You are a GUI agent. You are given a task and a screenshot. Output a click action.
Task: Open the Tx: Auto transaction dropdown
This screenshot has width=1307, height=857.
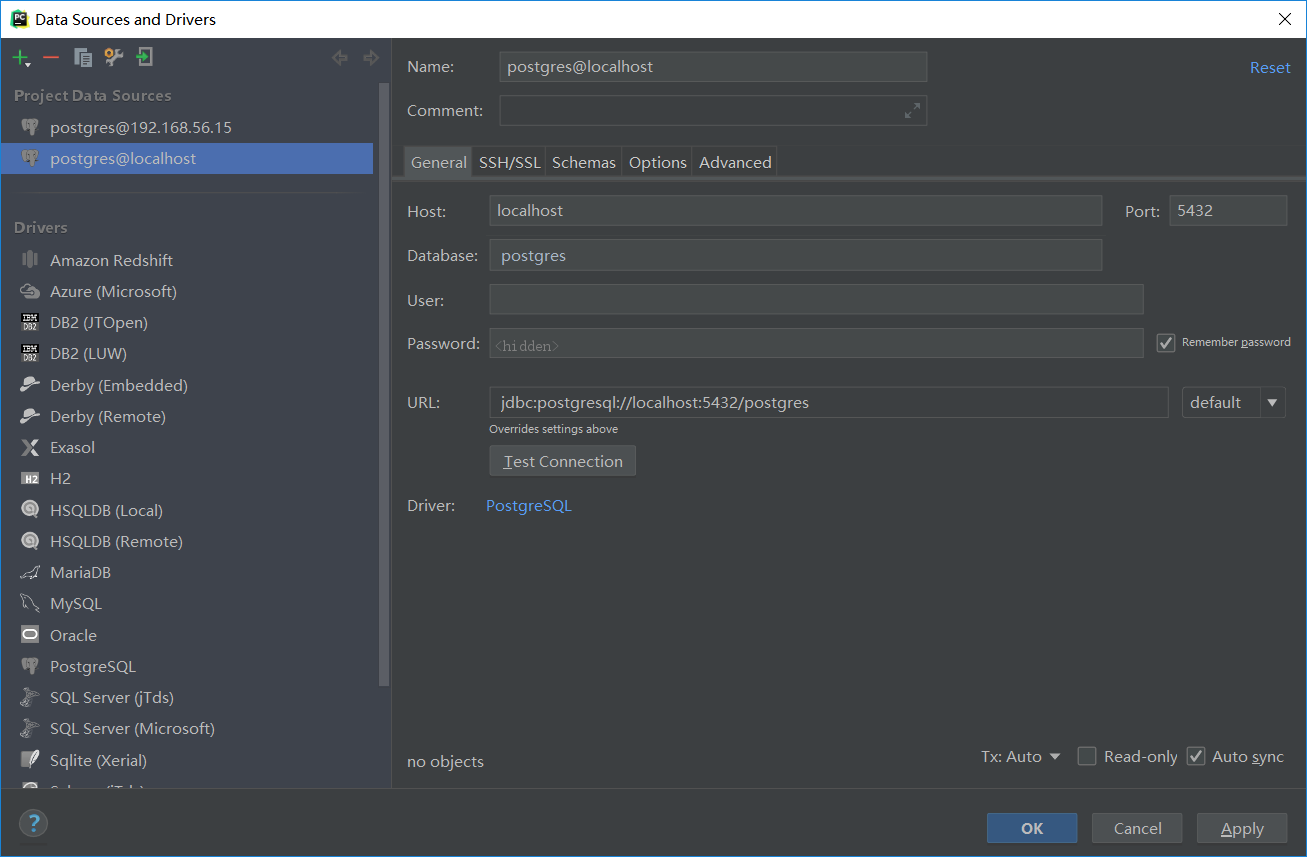[1020, 757]
